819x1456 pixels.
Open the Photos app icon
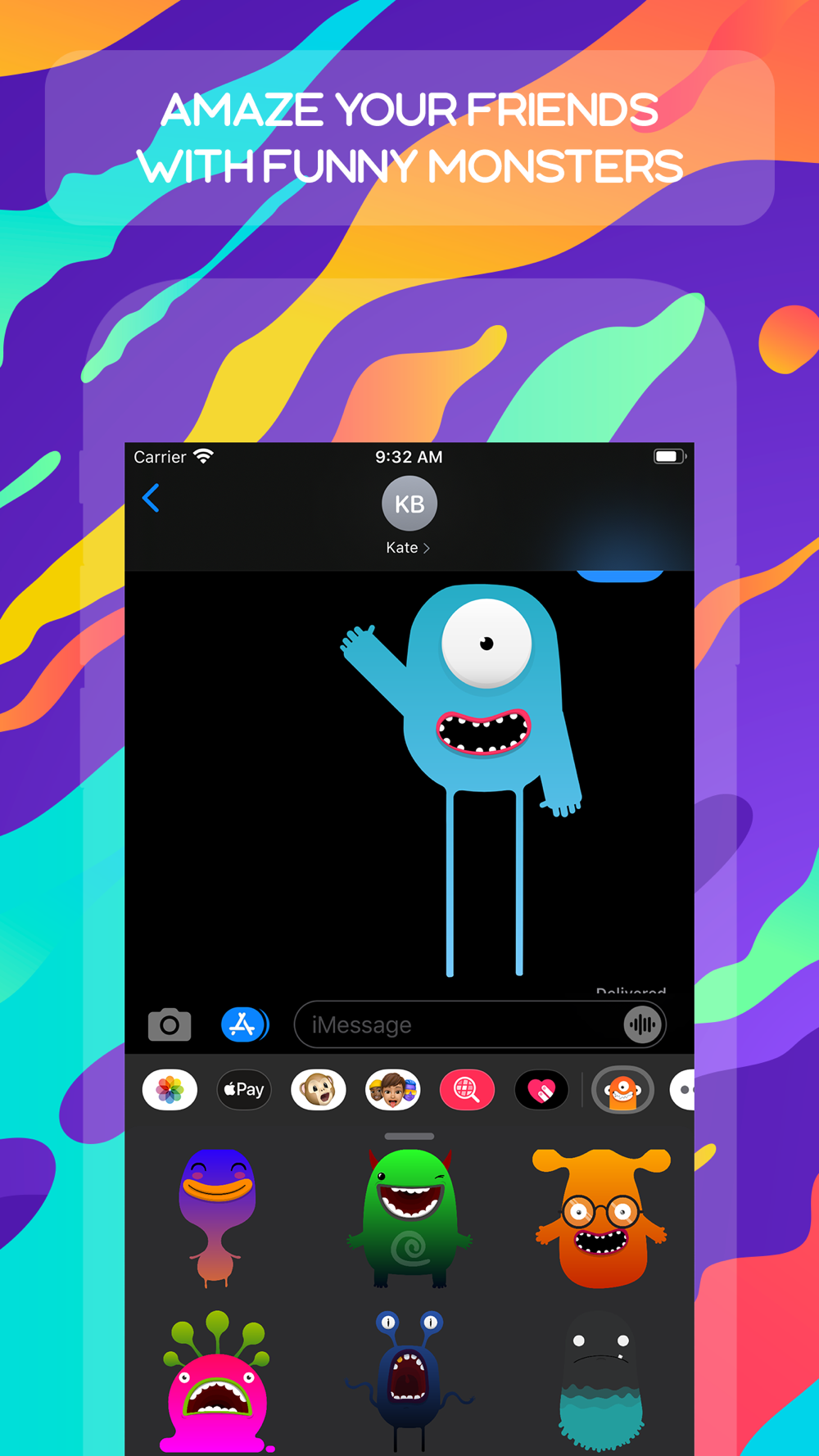tap(170, 1090)
